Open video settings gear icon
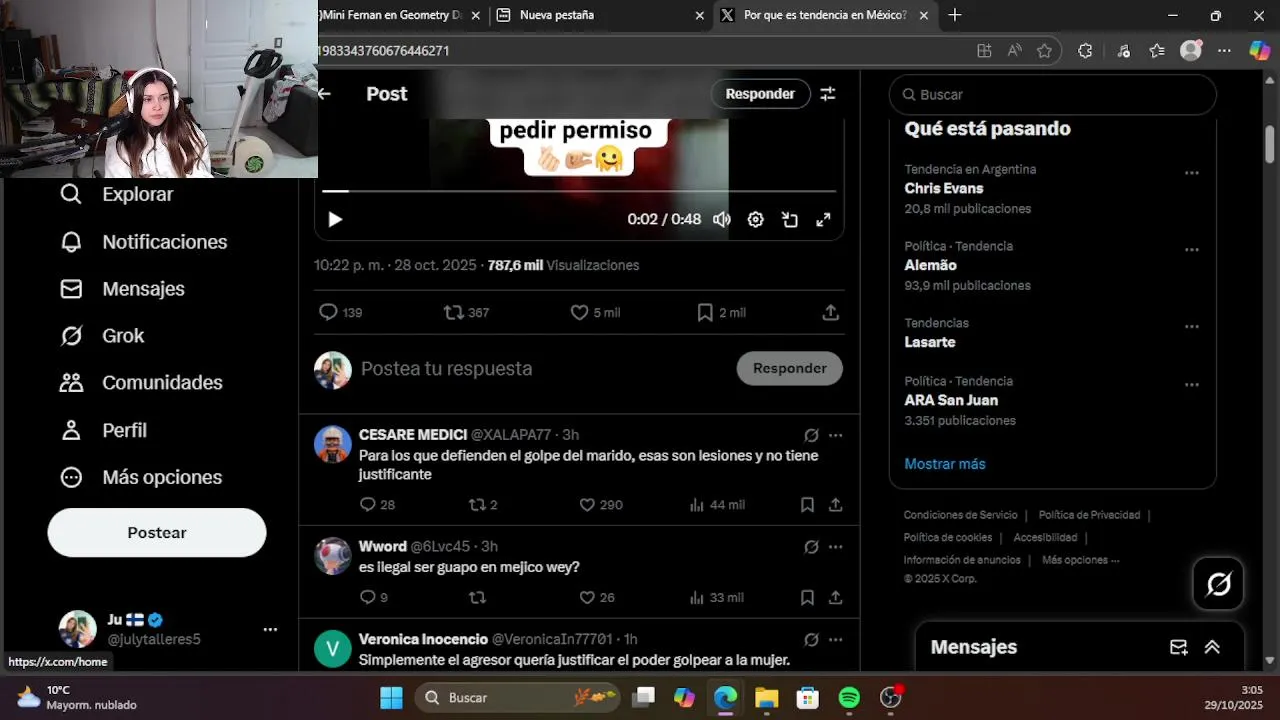1280x720 pixels. pyautogui.click(x=756, y=219)
